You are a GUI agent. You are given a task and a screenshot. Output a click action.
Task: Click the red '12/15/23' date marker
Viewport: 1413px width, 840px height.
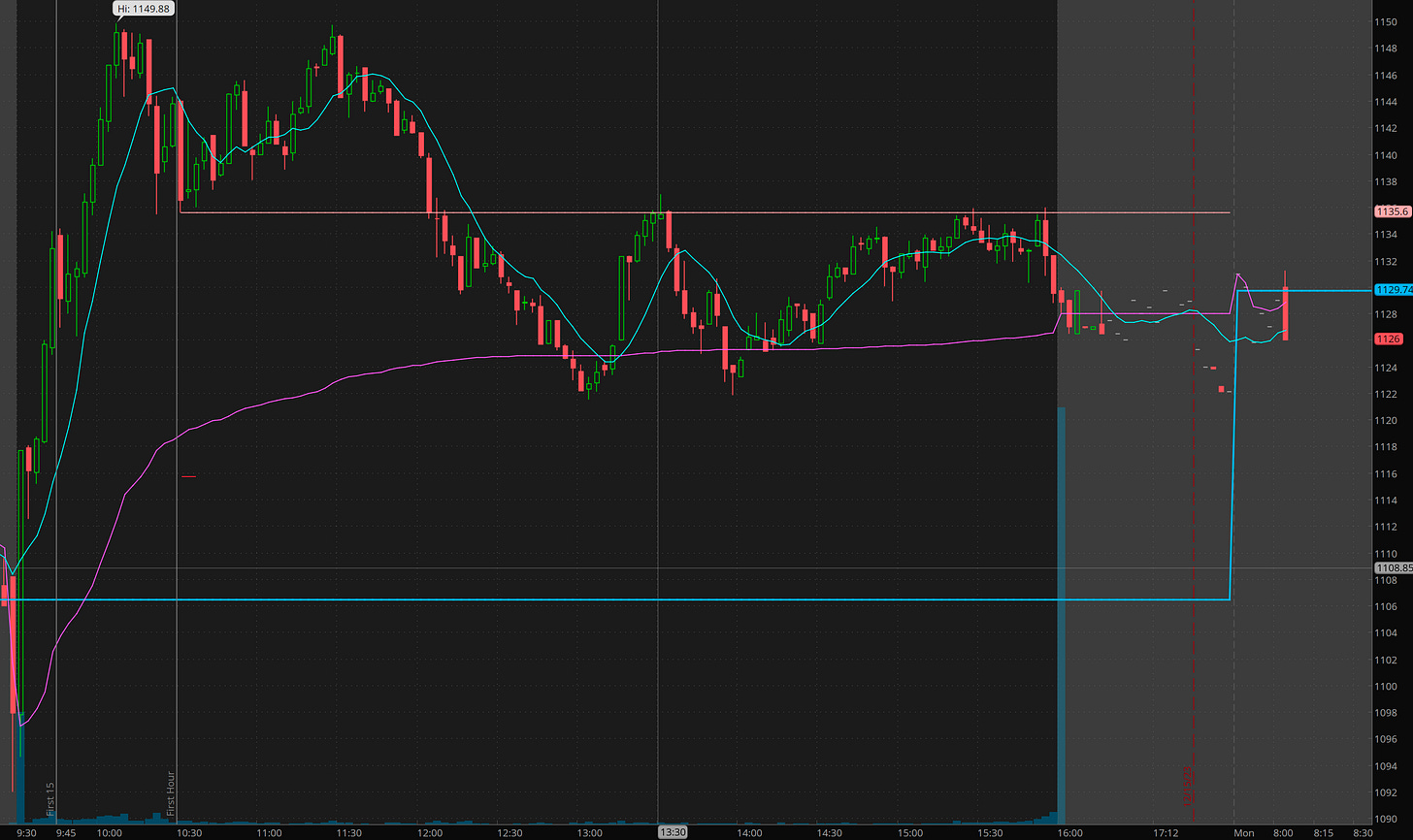click(x=1187, y=786)
